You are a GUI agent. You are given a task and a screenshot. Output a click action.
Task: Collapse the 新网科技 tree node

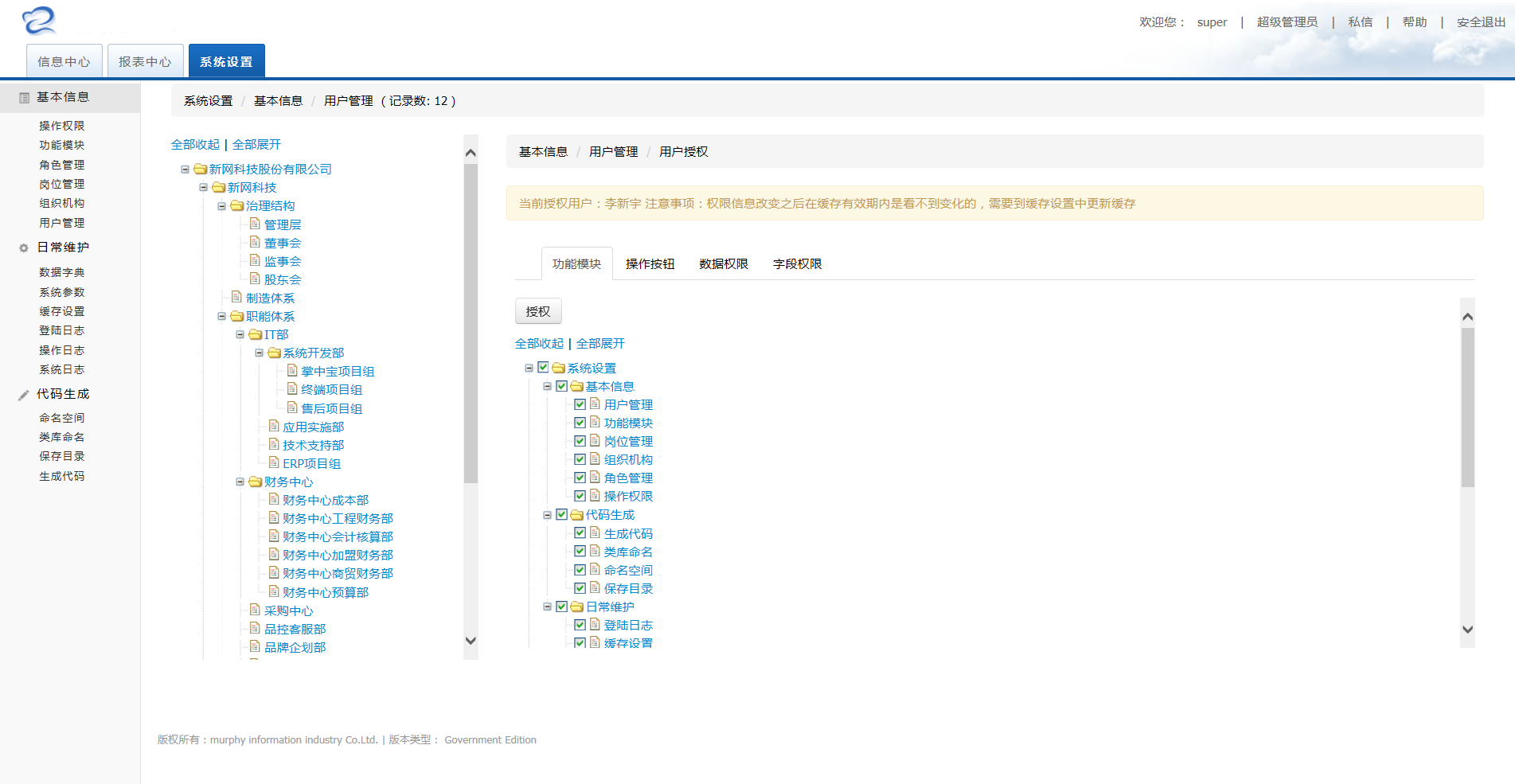coord(204,187)
